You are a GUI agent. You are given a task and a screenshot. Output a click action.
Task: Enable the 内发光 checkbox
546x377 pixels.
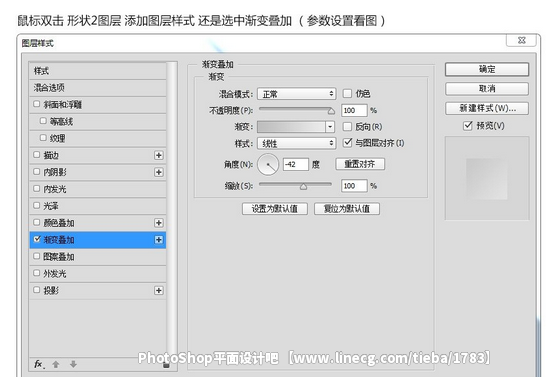(x=37, y=188)
